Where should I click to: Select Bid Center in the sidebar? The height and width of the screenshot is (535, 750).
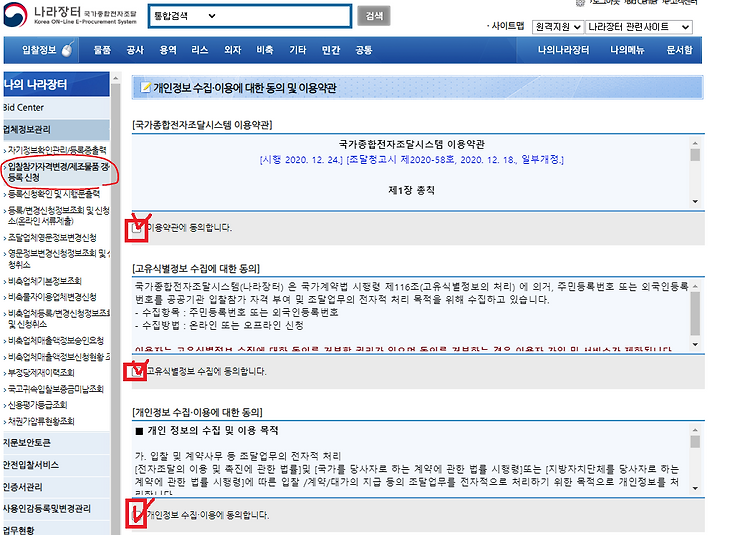click(x=56, y=108)
